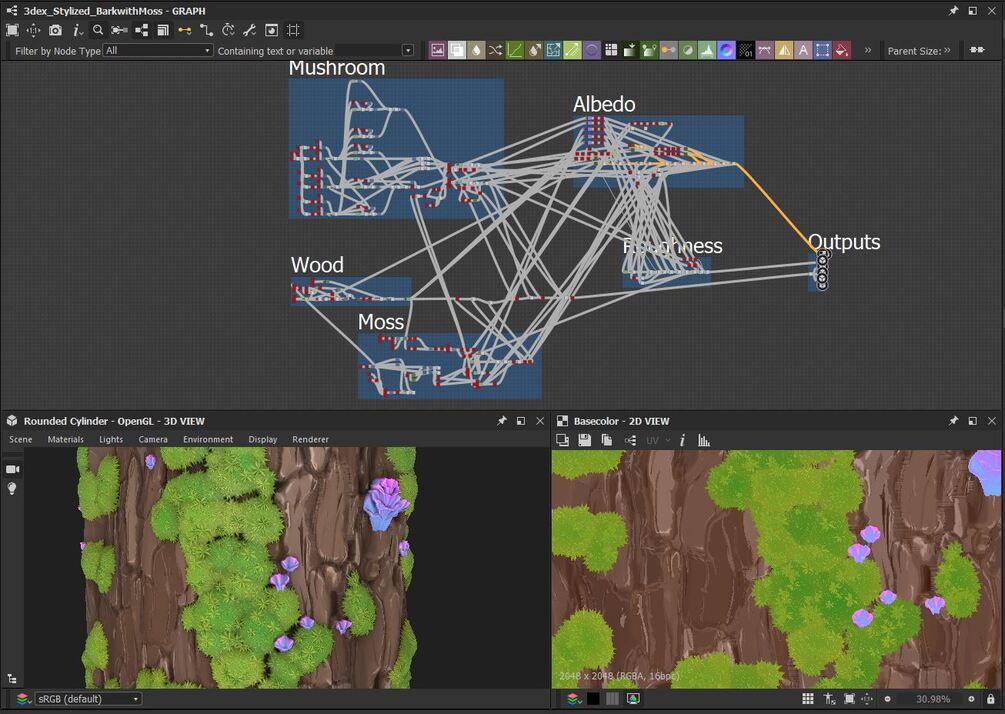Click the fit-graph-to-view icon in the graph toolbar

(x=12, y=30)
